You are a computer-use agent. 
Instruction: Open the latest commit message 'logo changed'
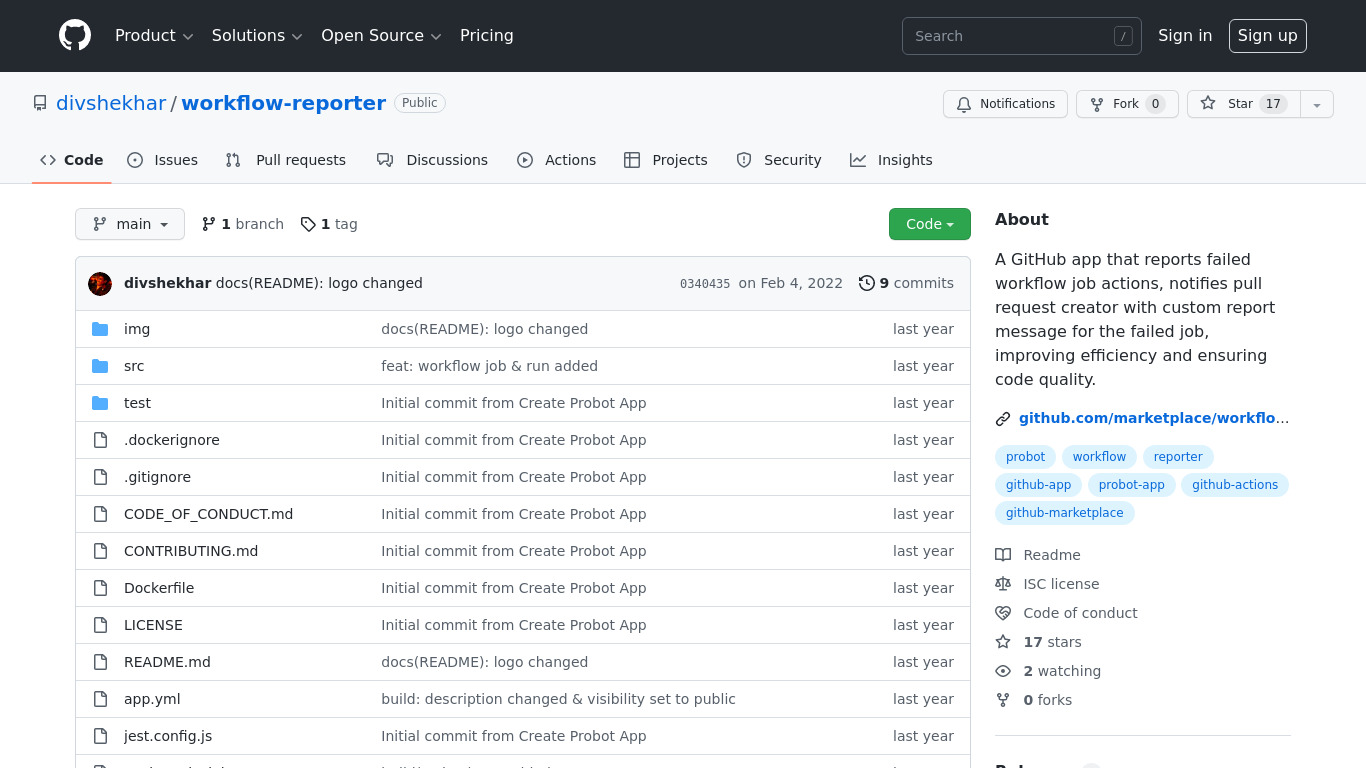(x=319, y=283)
